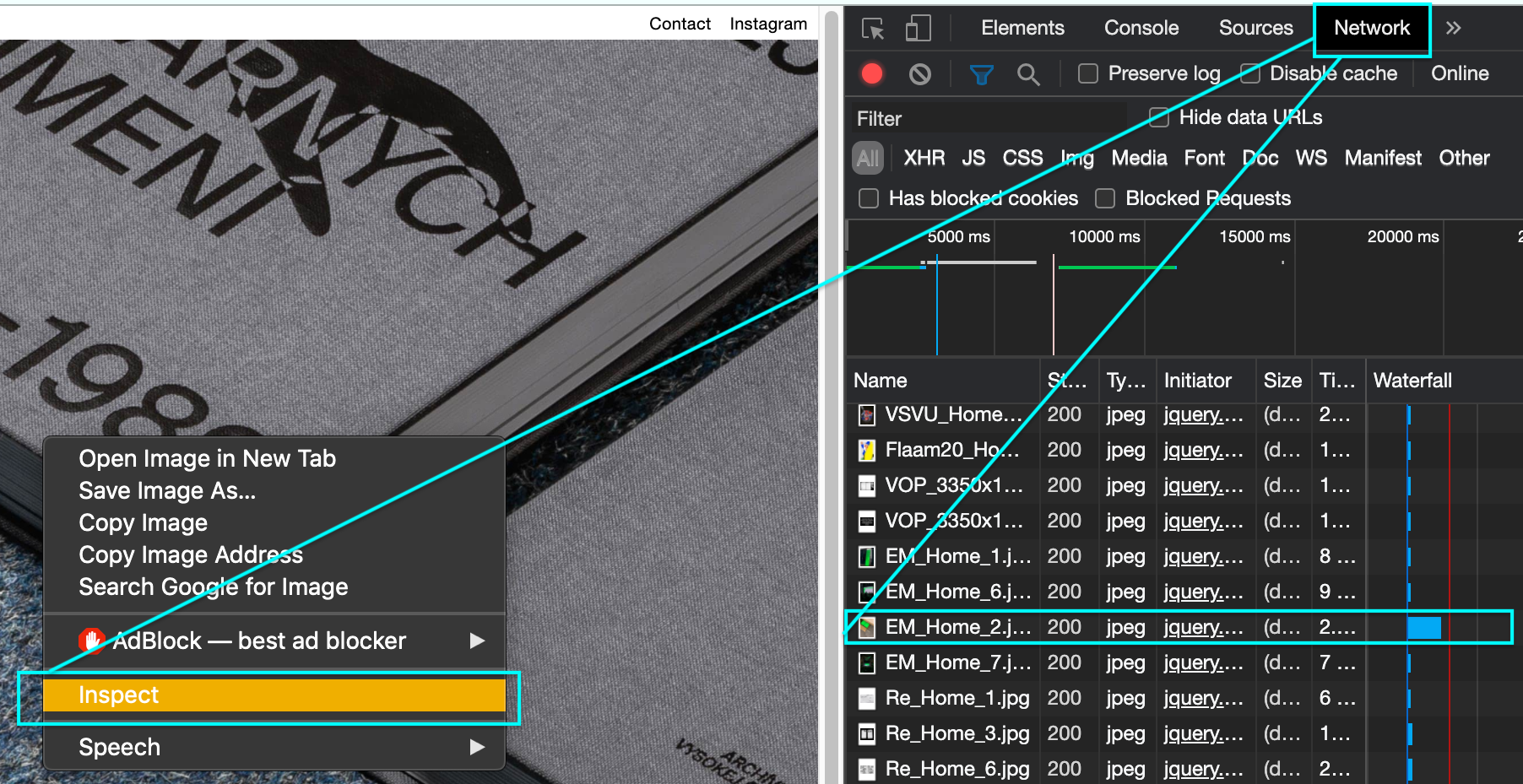The image size is (1523, 784).
Task: Expand the Speech submenu arrow
Action: (x=477, y=747)
